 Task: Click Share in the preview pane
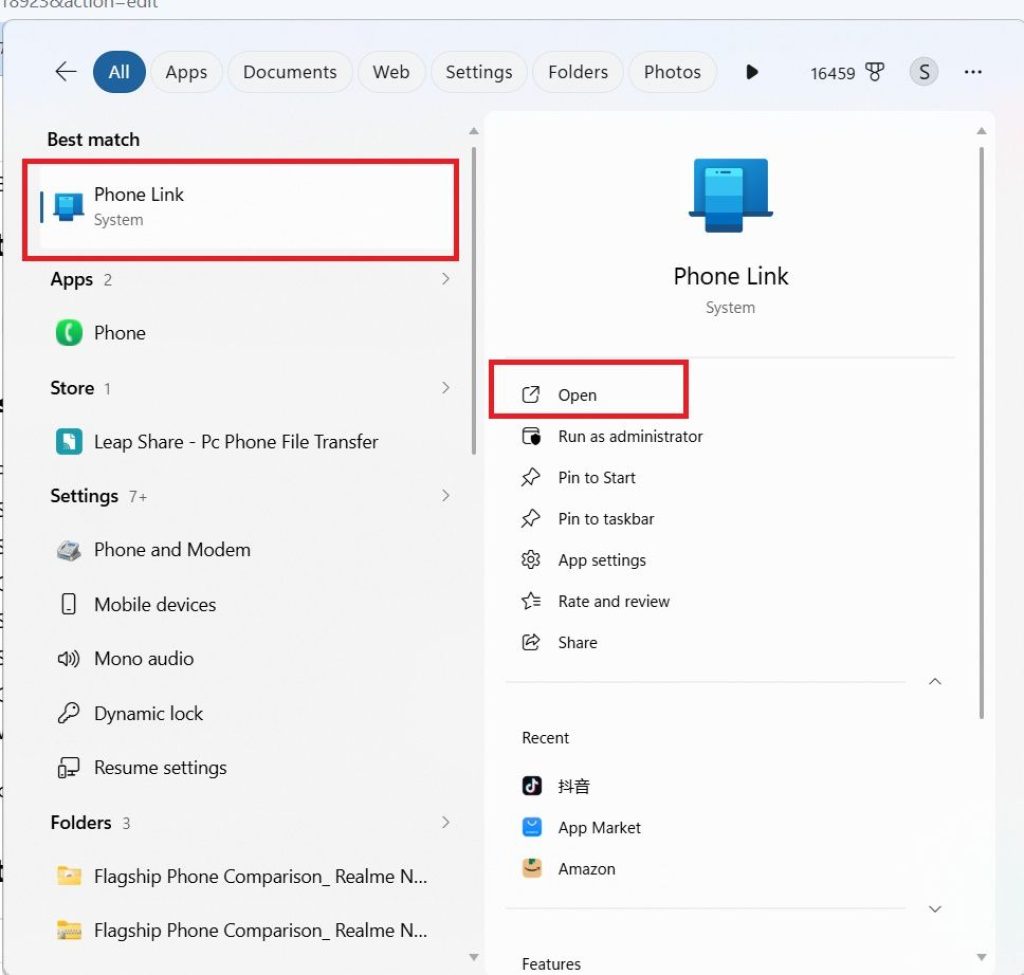tap(577, 642)
